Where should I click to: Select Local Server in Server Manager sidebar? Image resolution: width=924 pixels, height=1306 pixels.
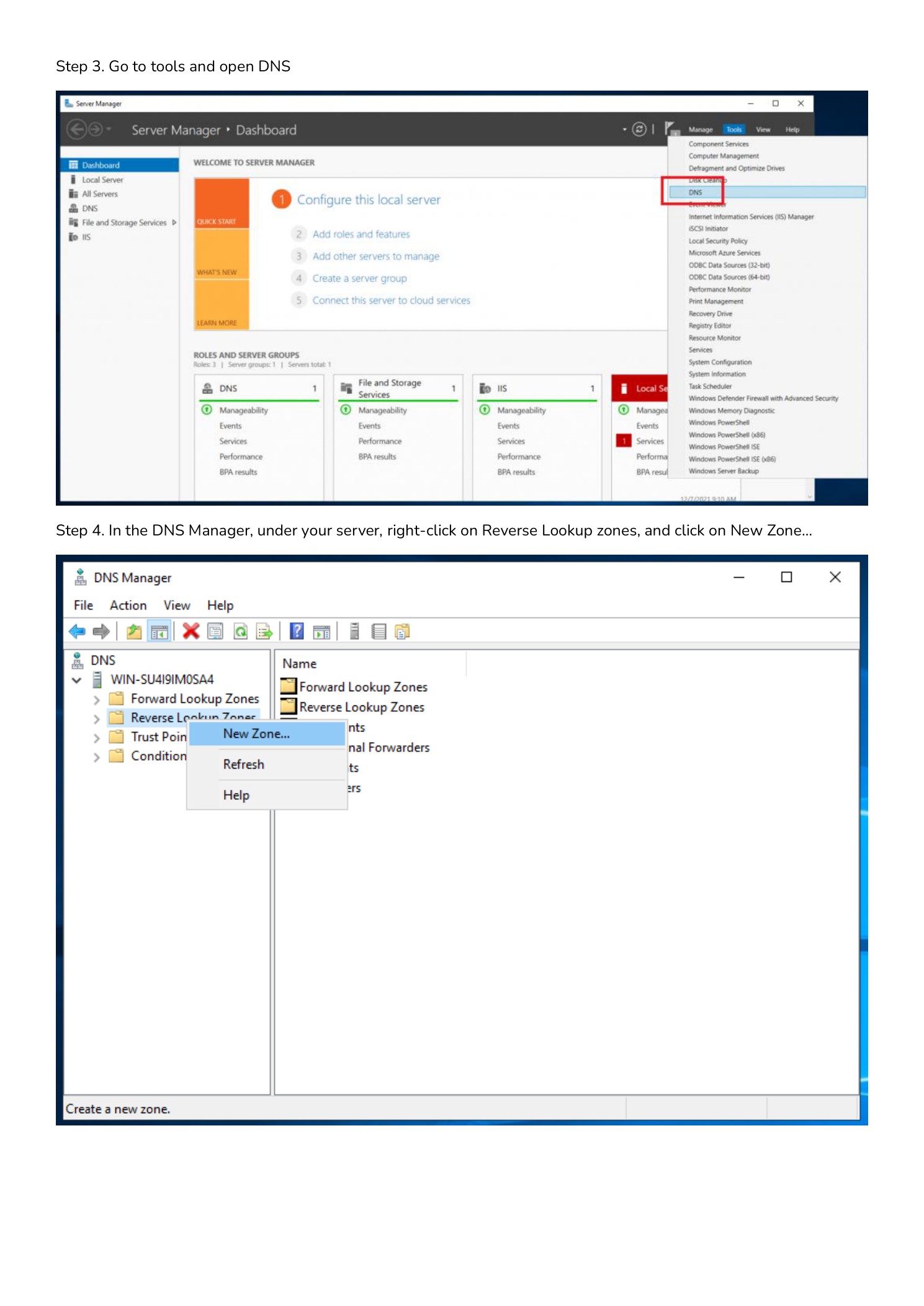[102, 180]
